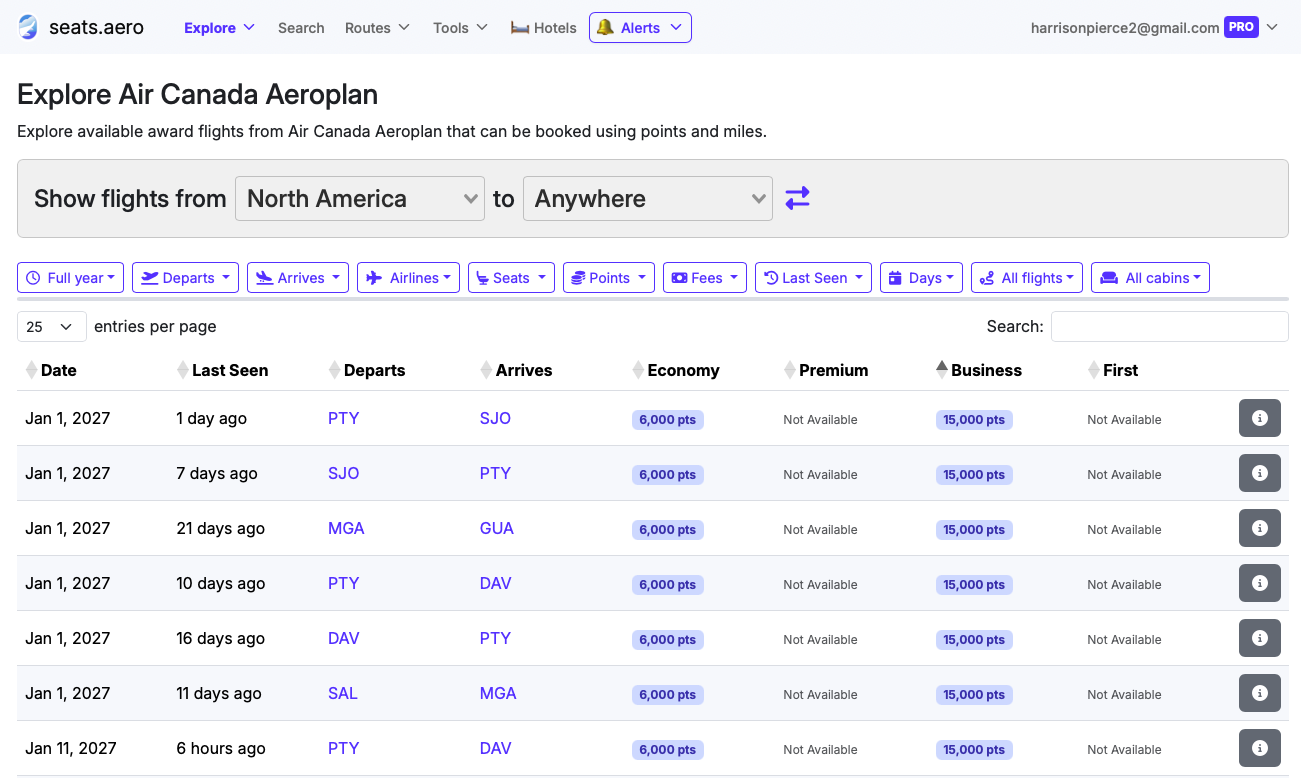This screenshot has width=1301, height=778.
Task: Open the Alerts menu button
Action: coord(640,28)
